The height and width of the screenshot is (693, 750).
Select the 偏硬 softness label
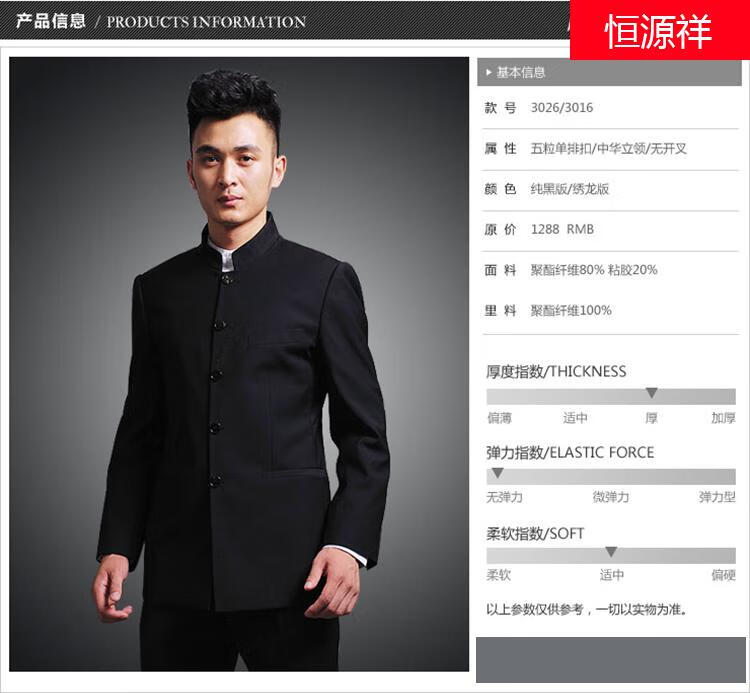click(723, 574)
